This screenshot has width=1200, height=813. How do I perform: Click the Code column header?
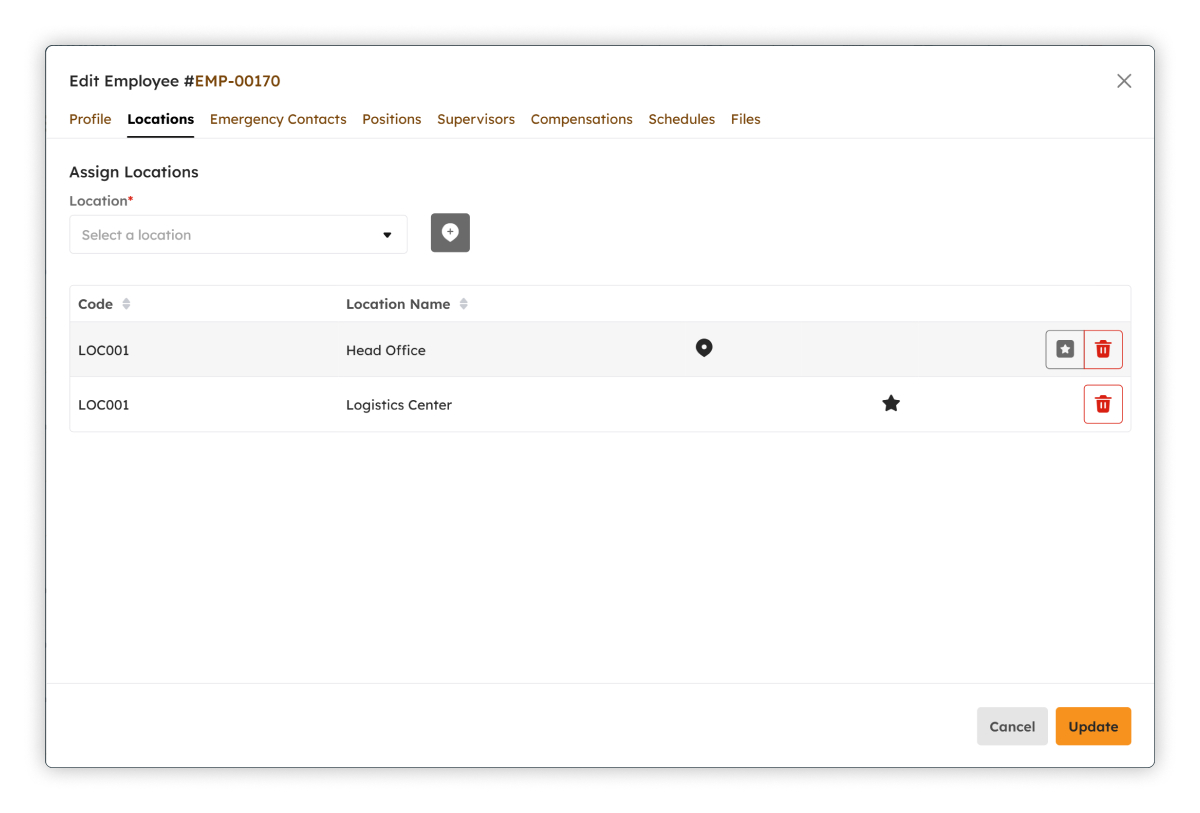click(96, 304)
